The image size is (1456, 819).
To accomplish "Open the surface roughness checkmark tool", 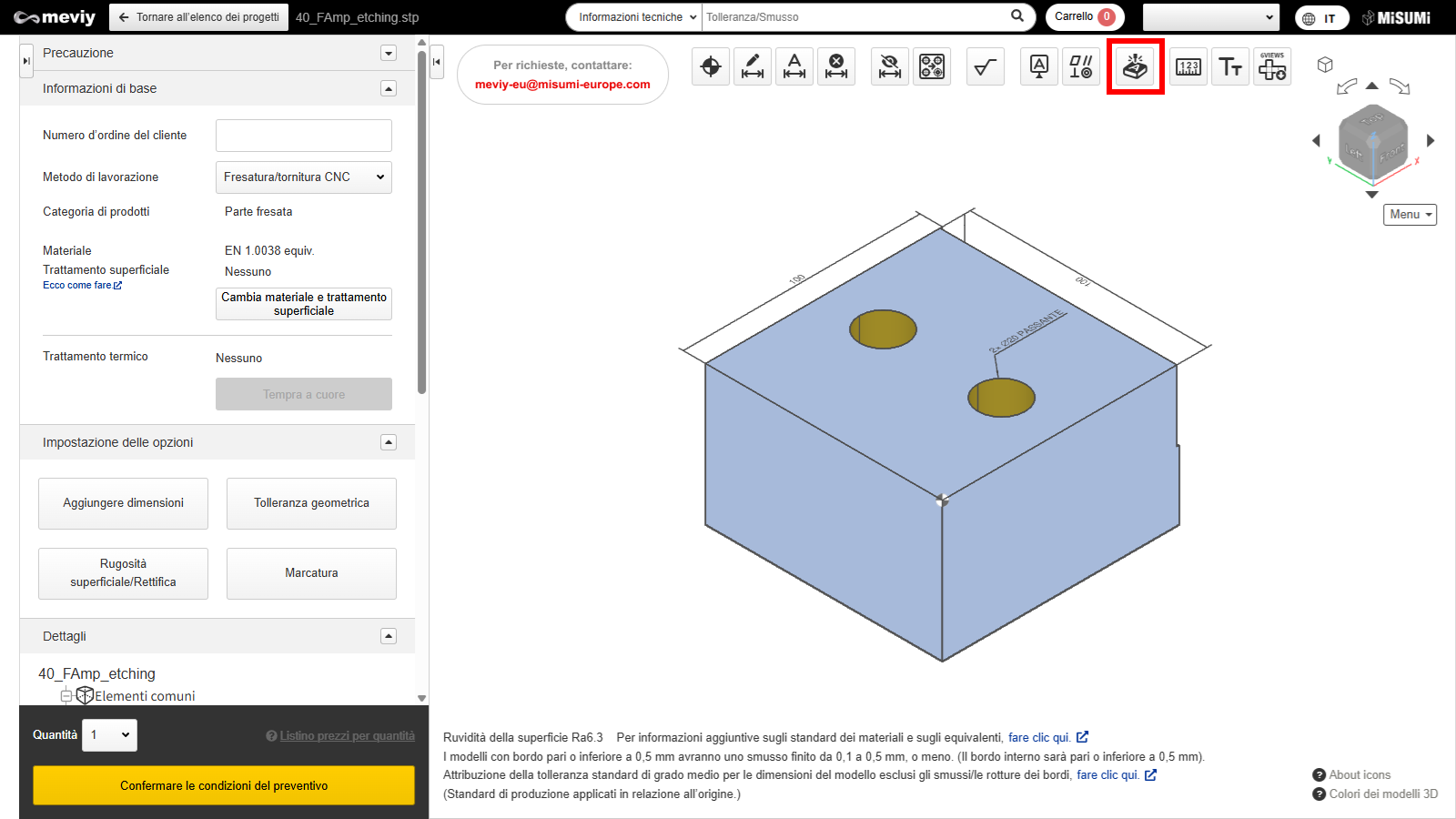I will point(985,66).
